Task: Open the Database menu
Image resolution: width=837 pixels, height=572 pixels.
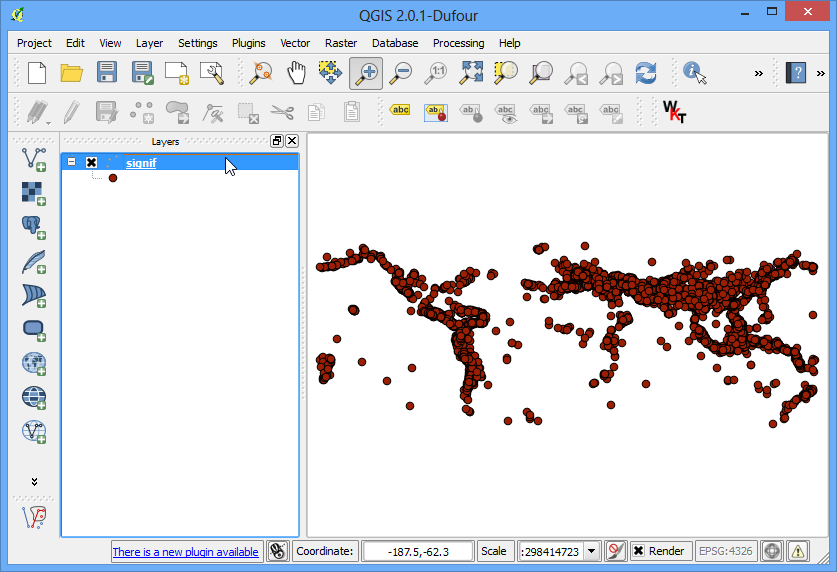Action: coord(395,43)
